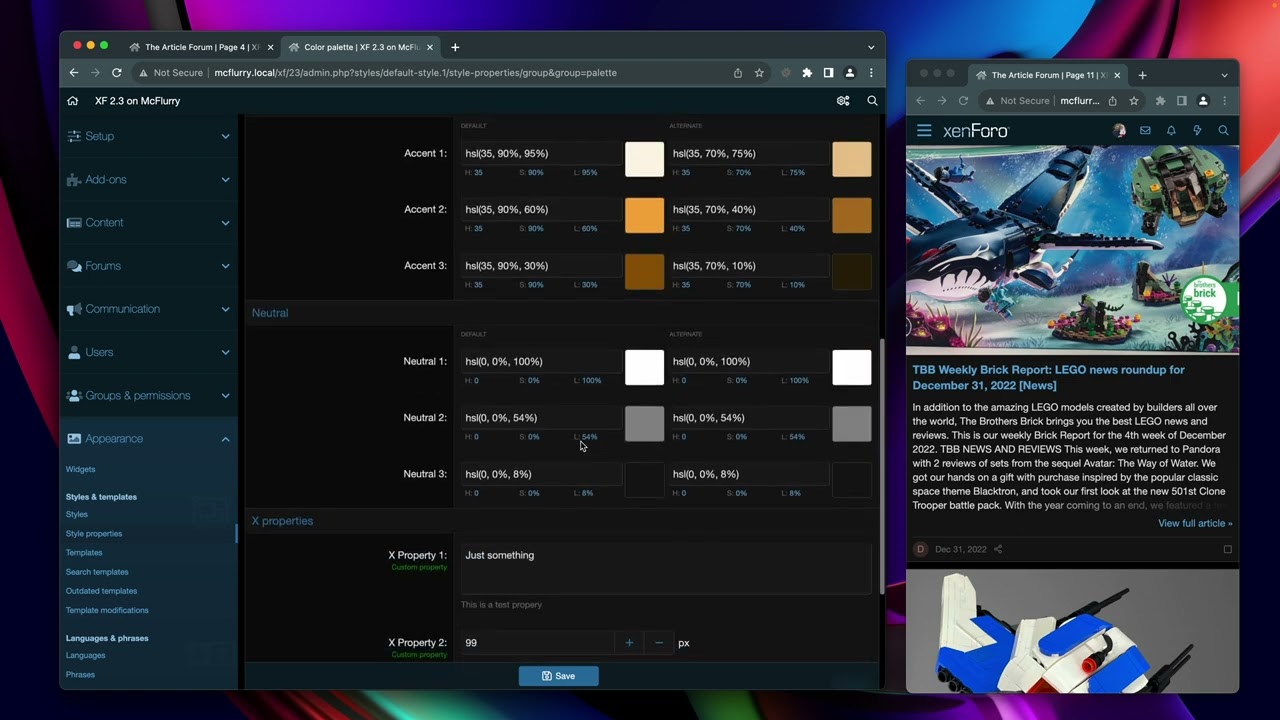Expand the Users sidebar section

click(148, 352)
